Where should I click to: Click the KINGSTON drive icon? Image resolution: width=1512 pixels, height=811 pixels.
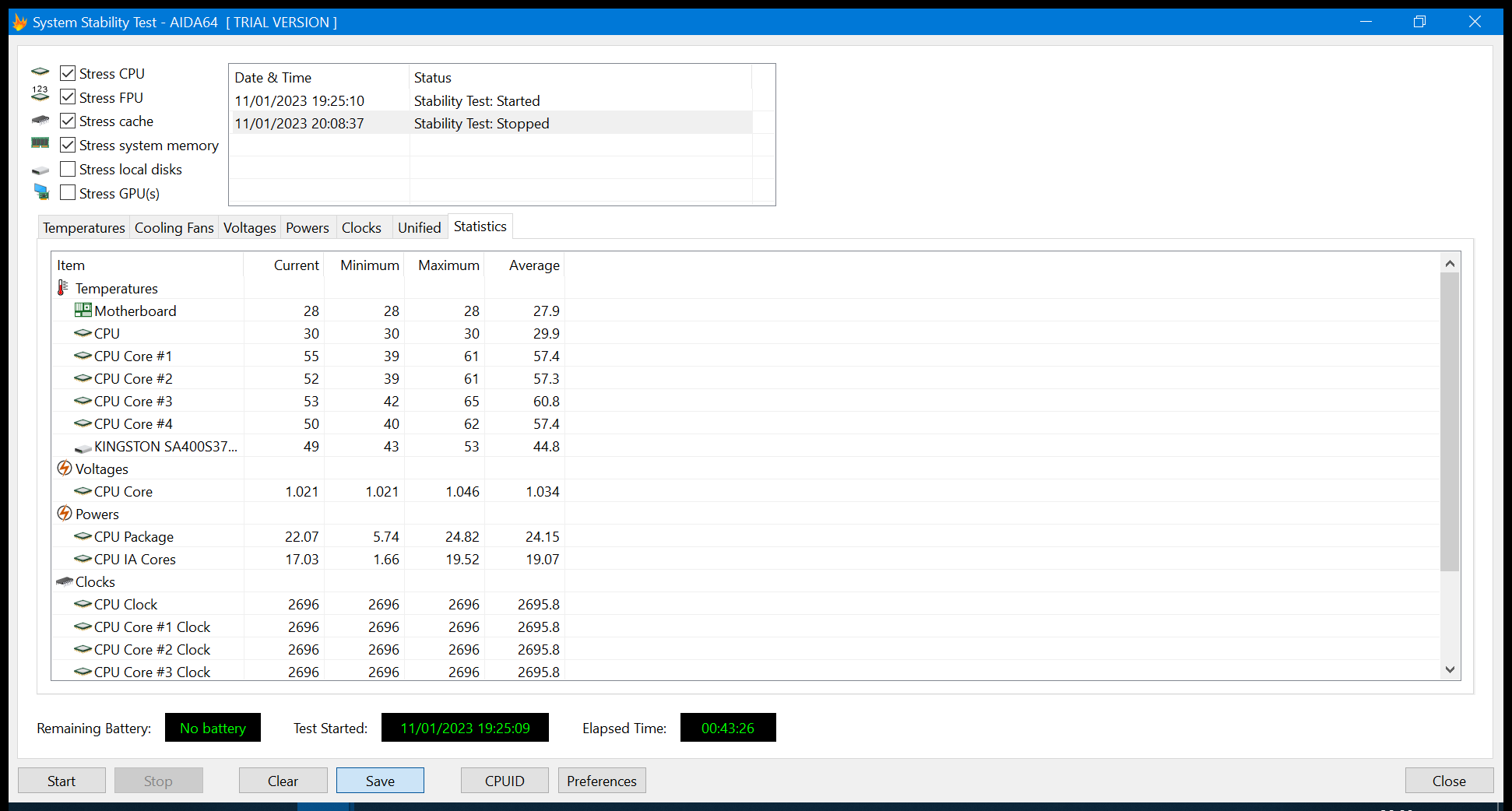click(83, 448)
